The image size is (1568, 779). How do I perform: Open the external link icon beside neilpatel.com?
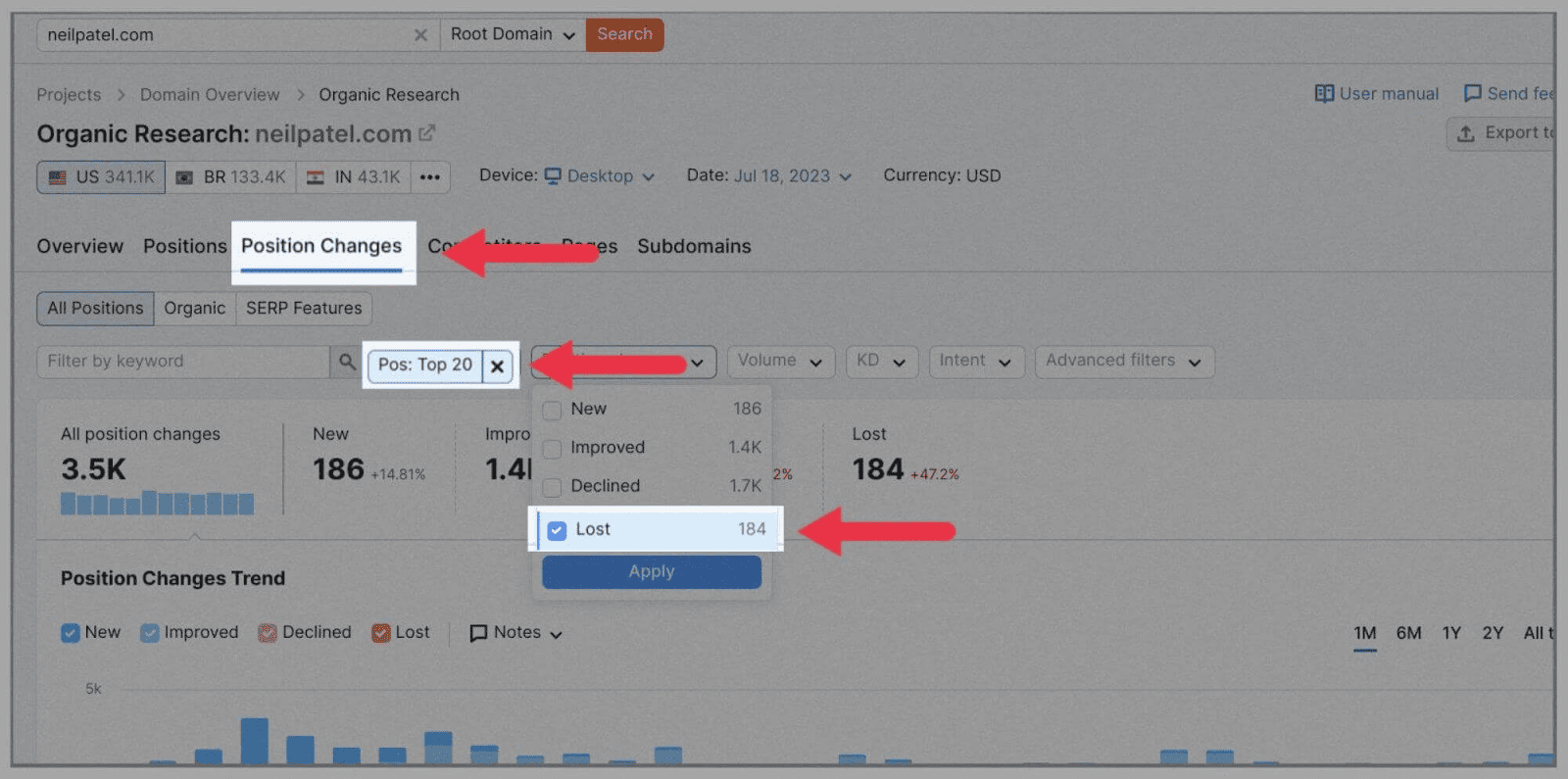[426, 133]
